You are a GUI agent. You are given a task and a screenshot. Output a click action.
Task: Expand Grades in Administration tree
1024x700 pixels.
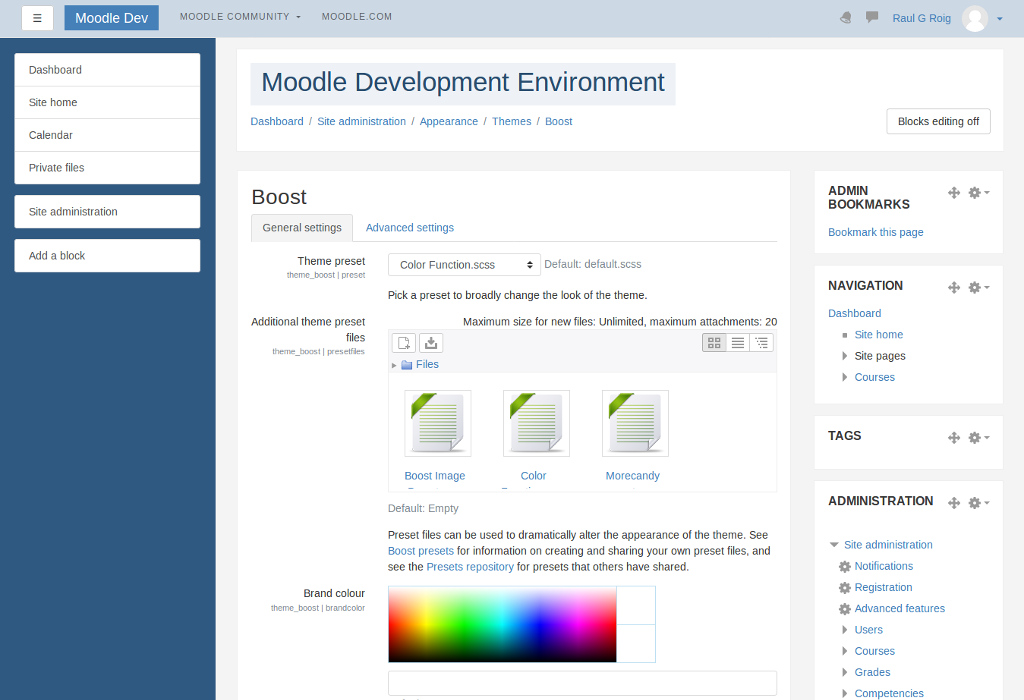click(844, 673)
